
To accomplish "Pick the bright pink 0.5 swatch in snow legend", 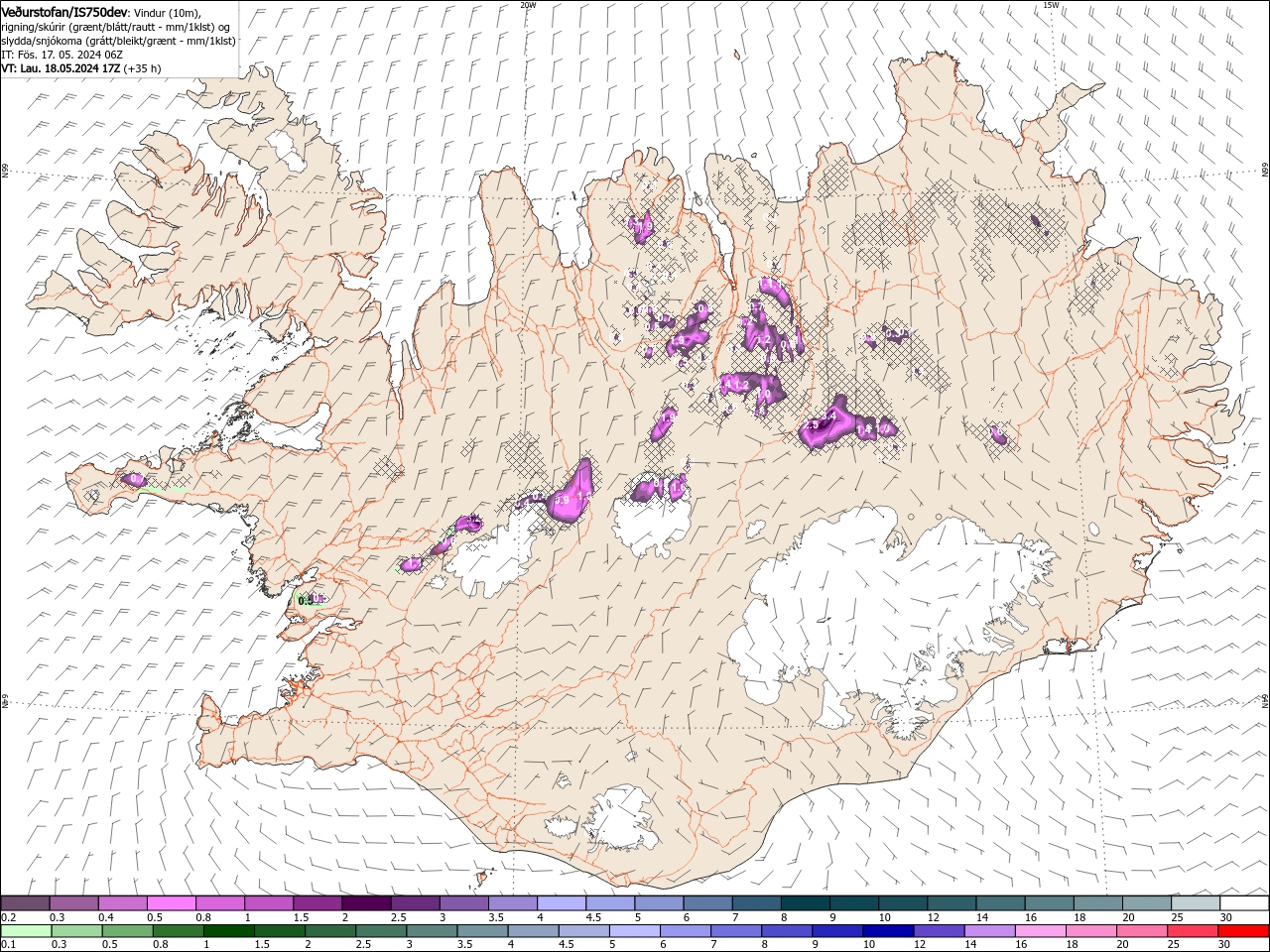I will point(171,903).
